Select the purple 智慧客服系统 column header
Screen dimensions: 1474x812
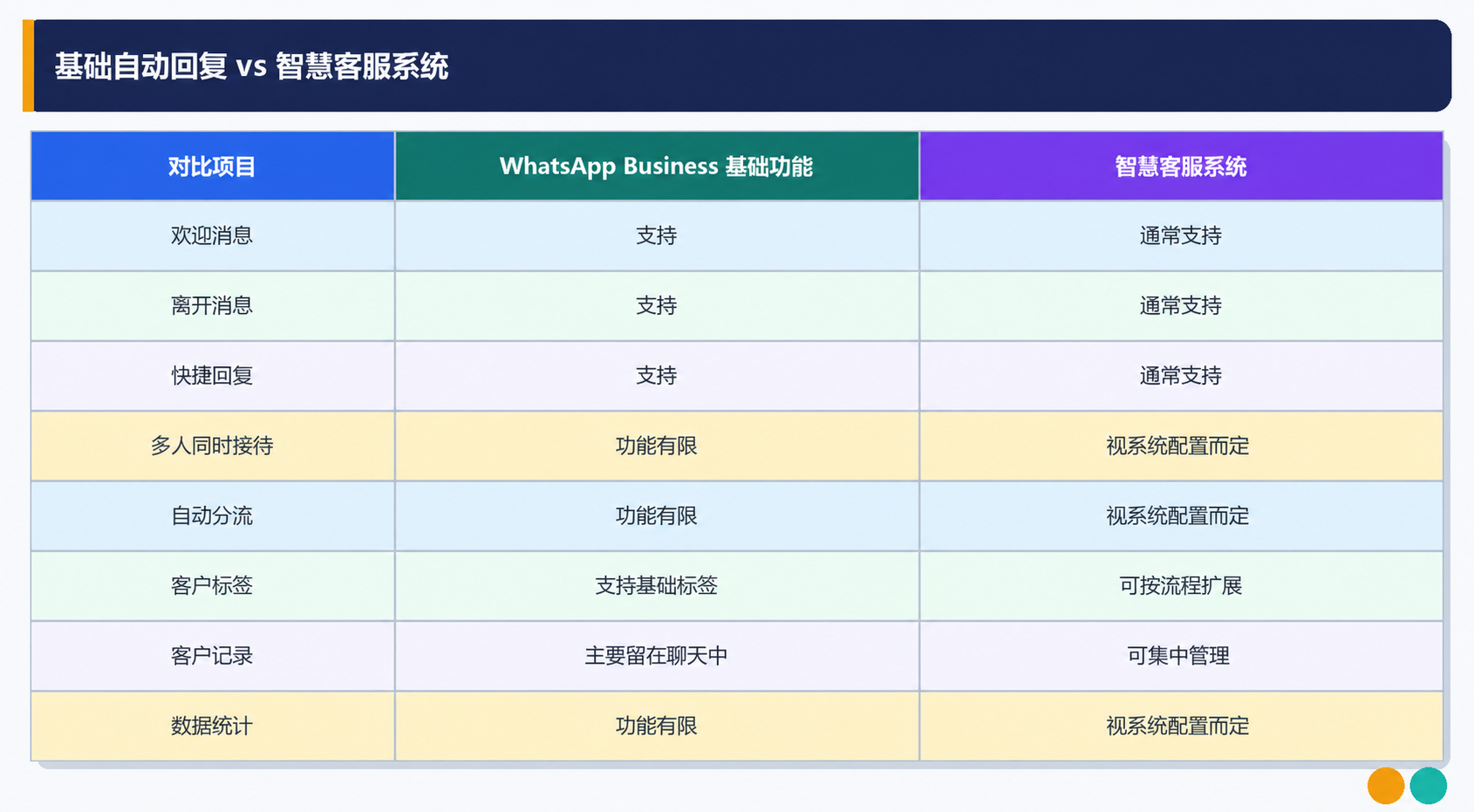tap(1181, 166)
